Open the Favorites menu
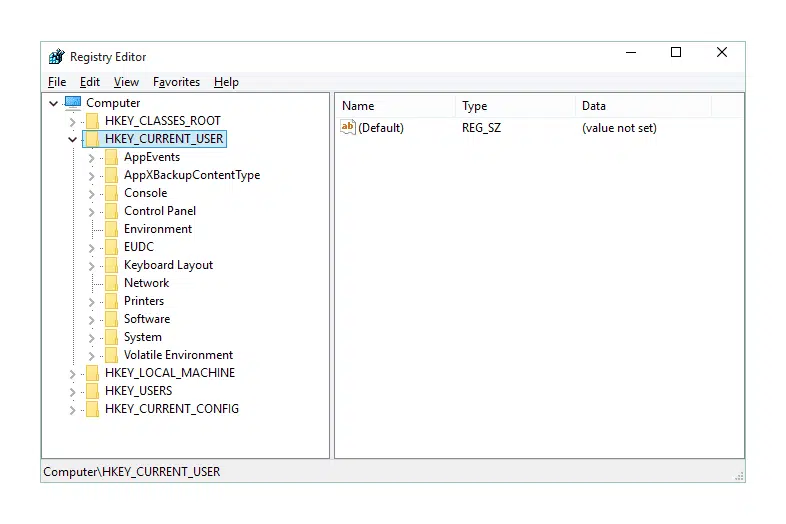 point(176,82)
